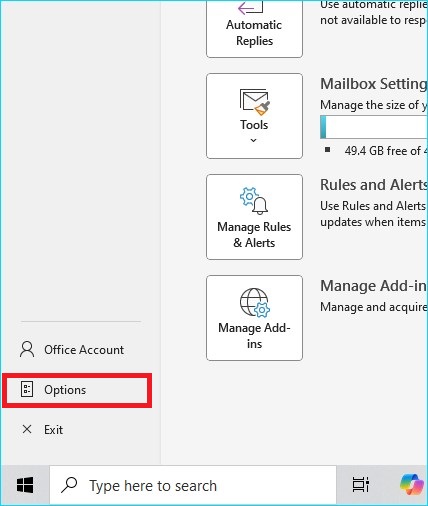The height and width of the screenshot is (506, 428).
Task: Click the Manage Add-ins globe icon
Action: (x=255, y=303)
